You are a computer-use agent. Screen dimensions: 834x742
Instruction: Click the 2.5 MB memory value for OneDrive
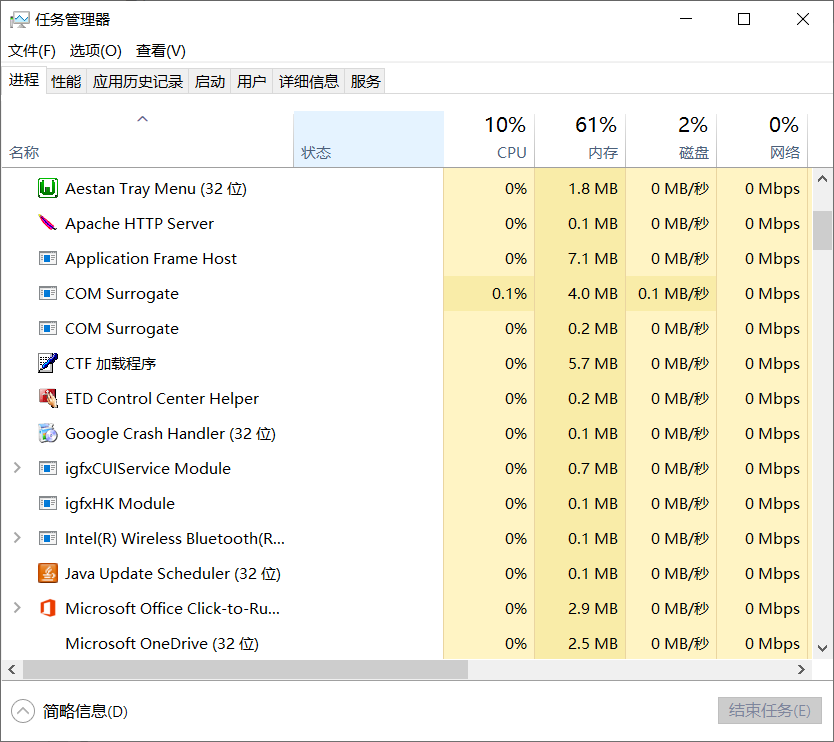[x=593, y=644]
